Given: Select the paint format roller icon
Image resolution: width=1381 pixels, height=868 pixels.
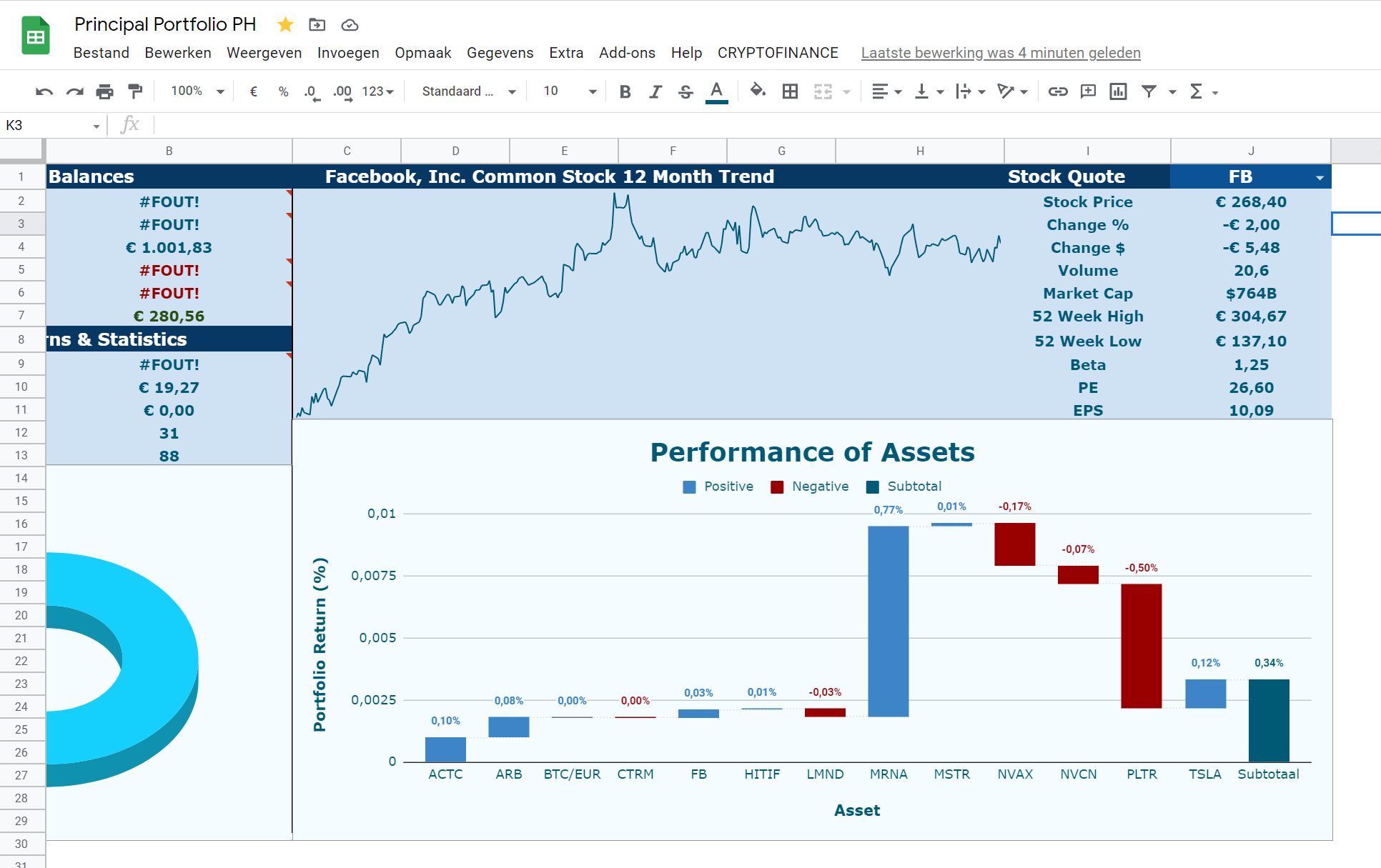Looking at the screenshot, I should pyautogui.click(x=134, y=91).
